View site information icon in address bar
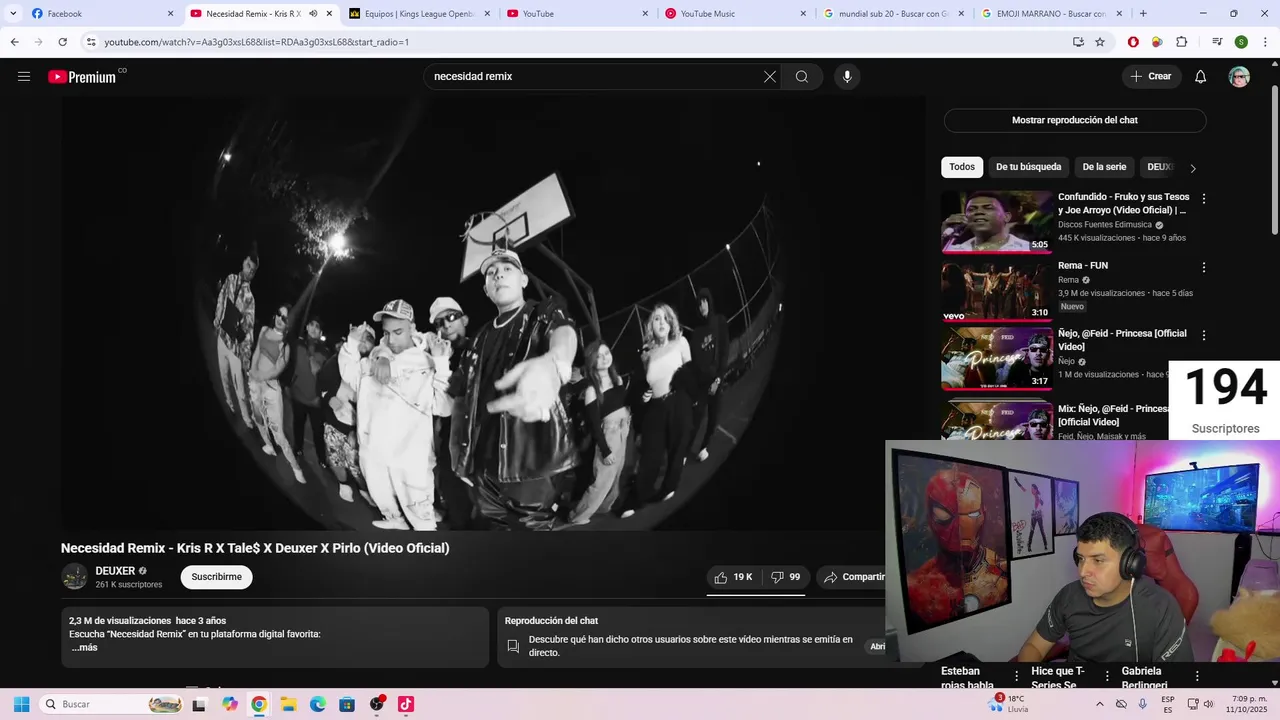This screenshot has width=1280, height=720. 91,42
